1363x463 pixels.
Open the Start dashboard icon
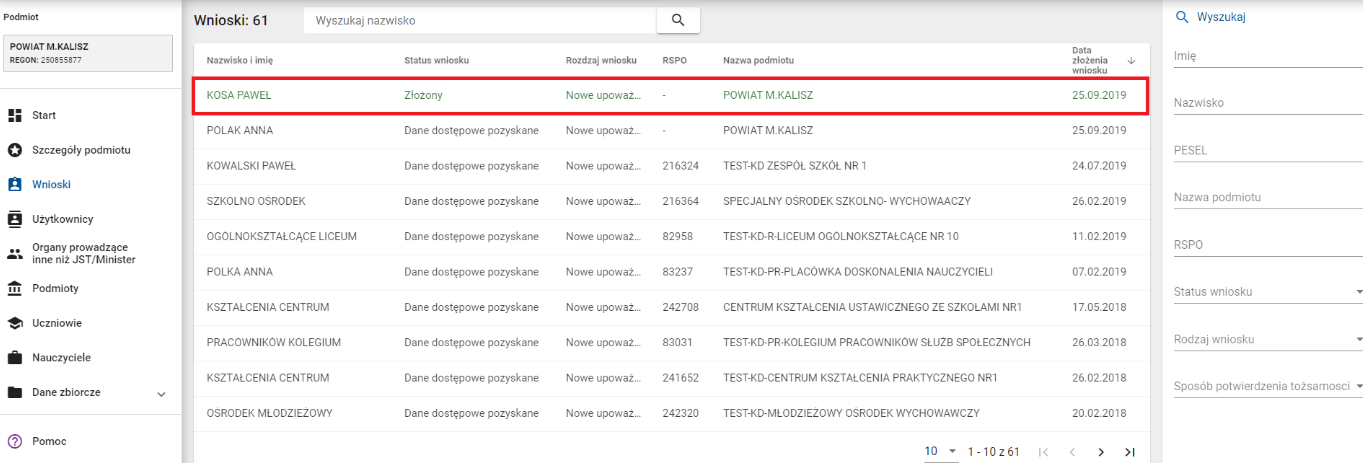(15, 116)
